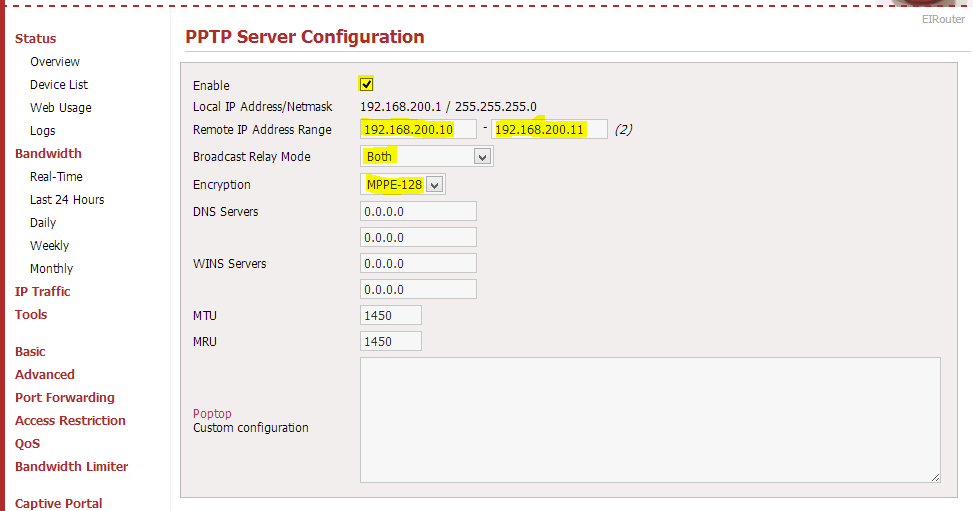Click the textarea resize grip handle

tap(935, 477)
